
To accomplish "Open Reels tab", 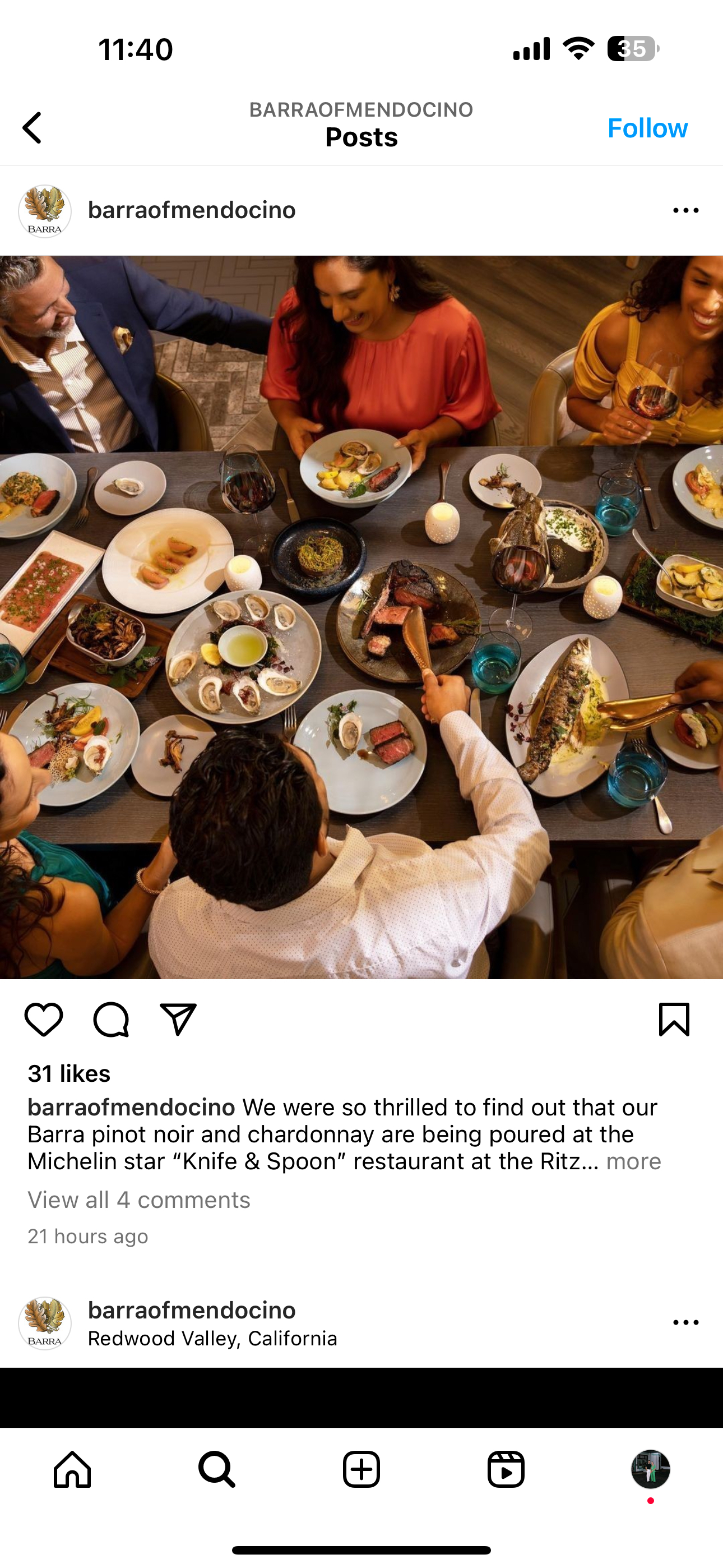I will (x=506, y=1469).
